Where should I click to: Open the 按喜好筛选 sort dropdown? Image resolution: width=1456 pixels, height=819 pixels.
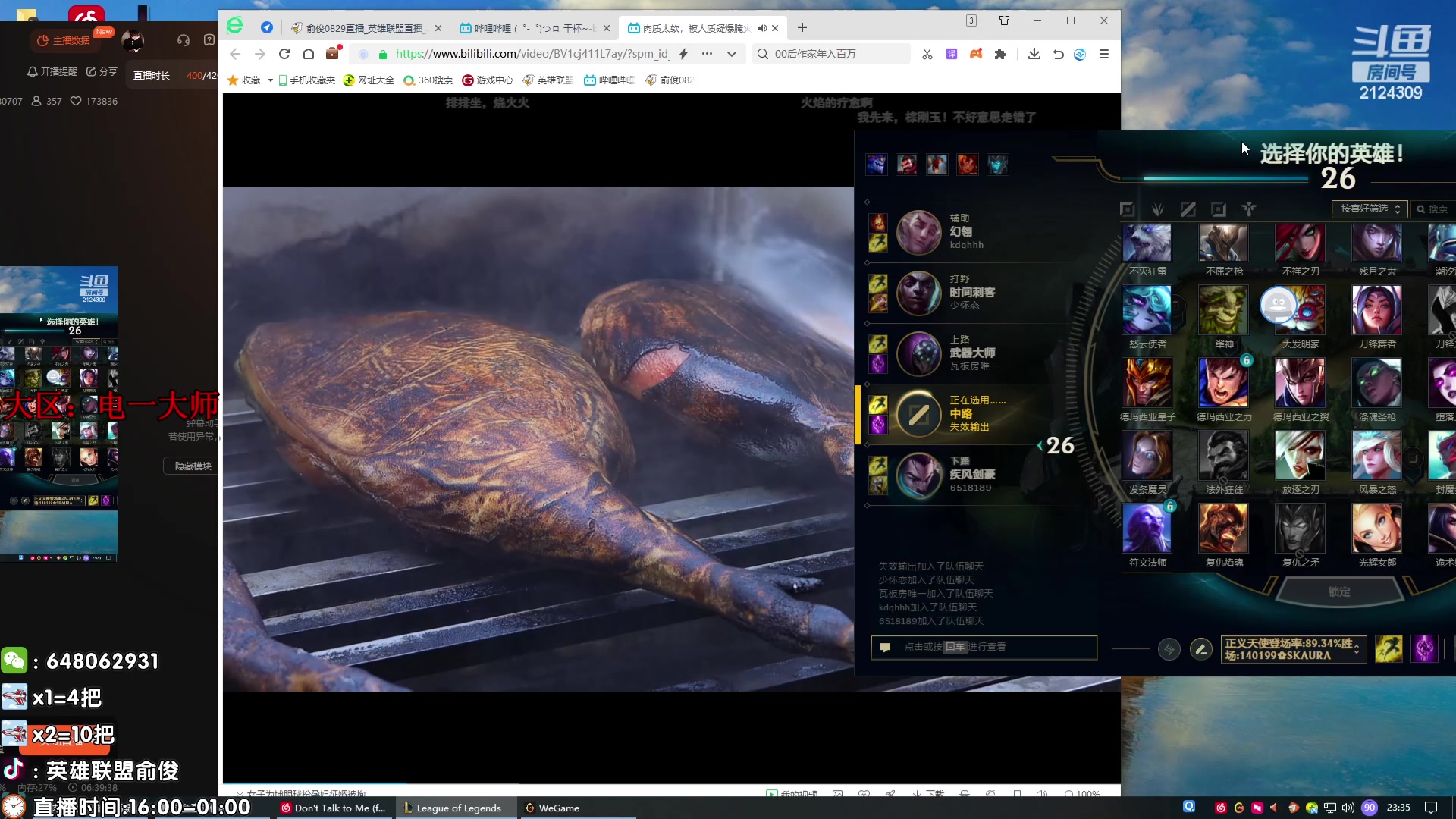click(1370, 209)
